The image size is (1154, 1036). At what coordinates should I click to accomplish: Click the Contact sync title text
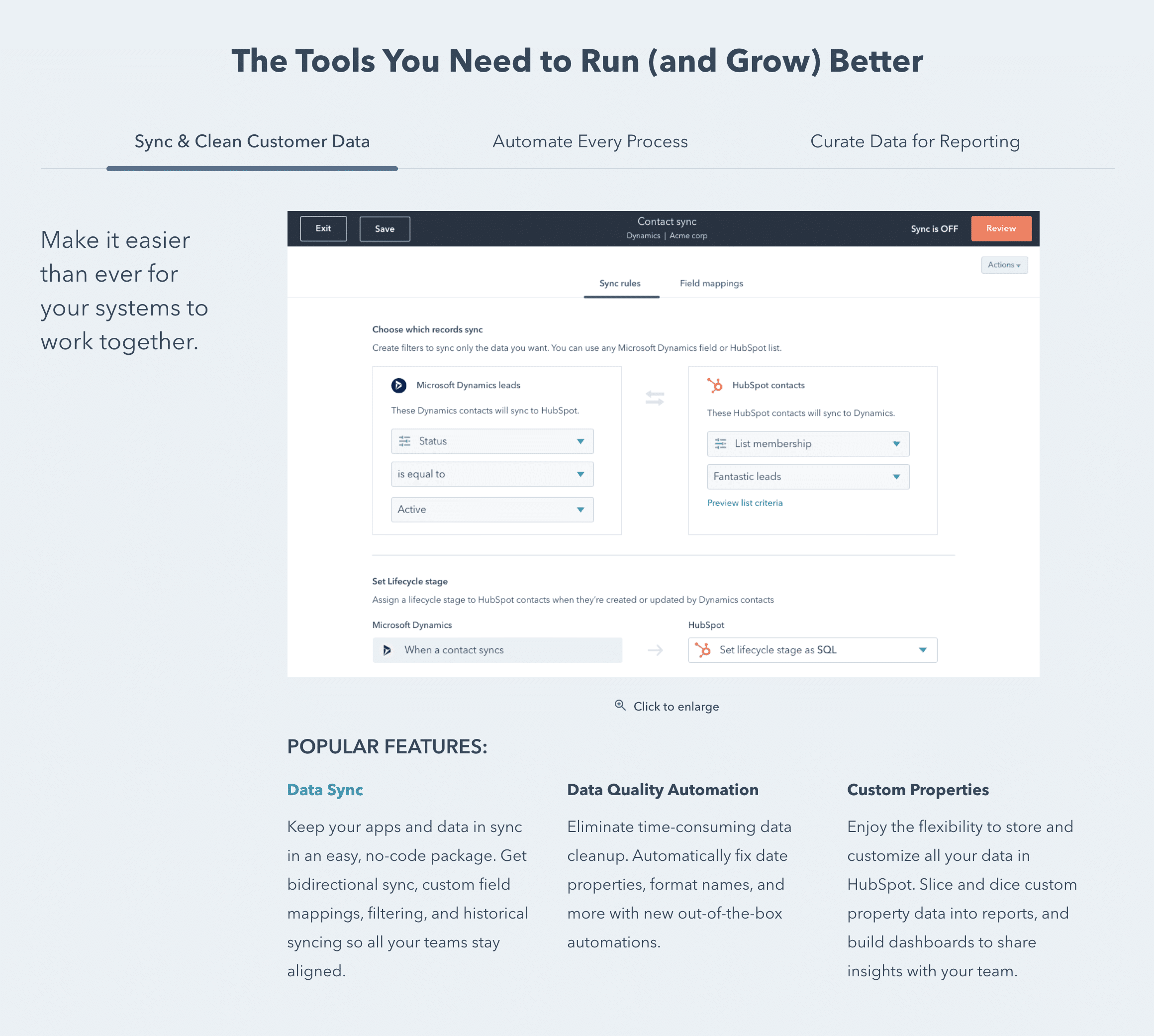point(667,221)
